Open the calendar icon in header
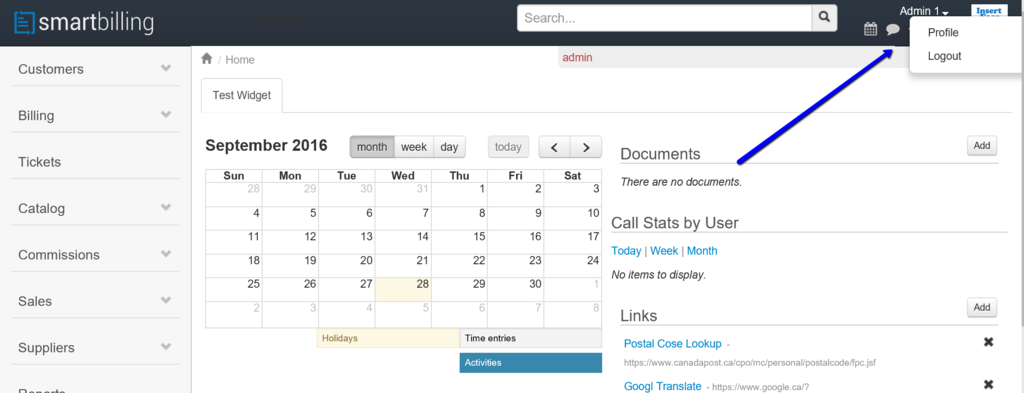Screen dimensions: 1024x393 pos(870,29)
